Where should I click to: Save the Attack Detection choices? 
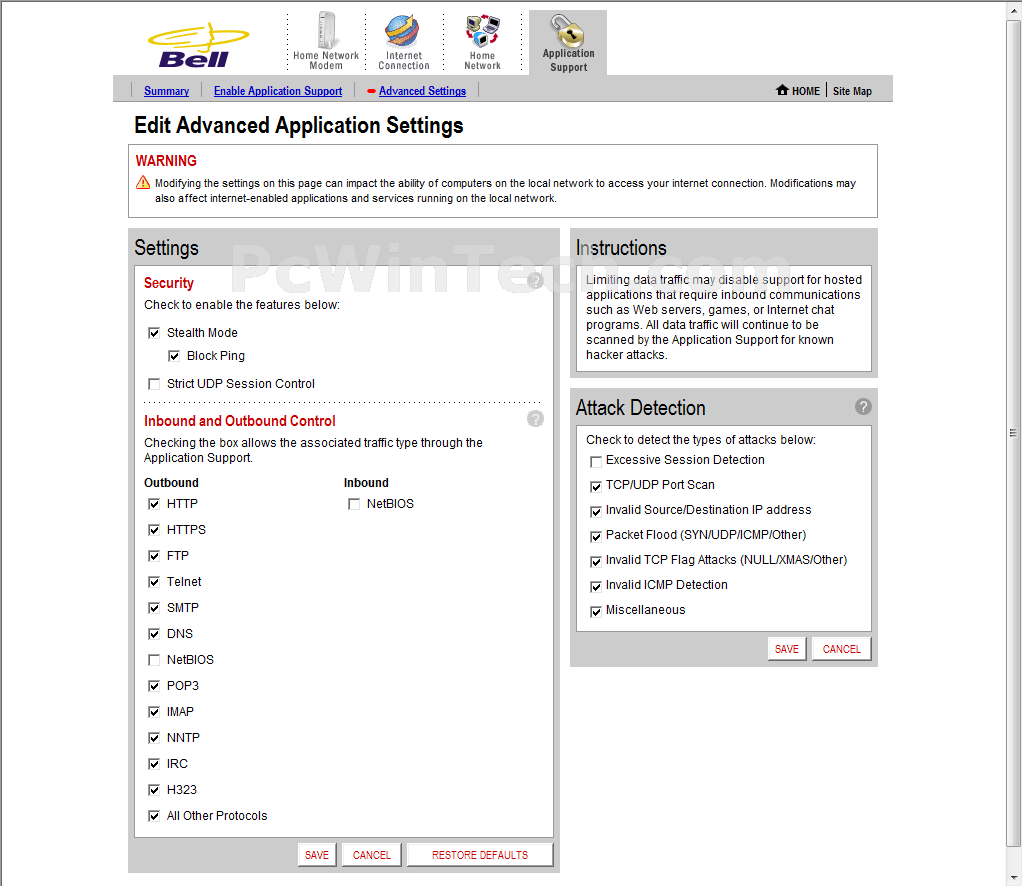pyautogui.click(x=787, y=649)
